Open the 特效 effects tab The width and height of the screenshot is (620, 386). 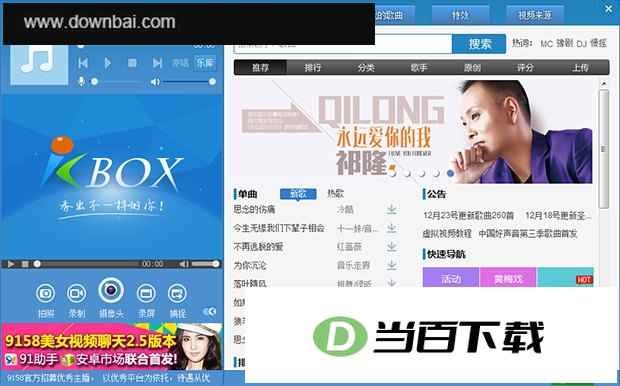460,15
